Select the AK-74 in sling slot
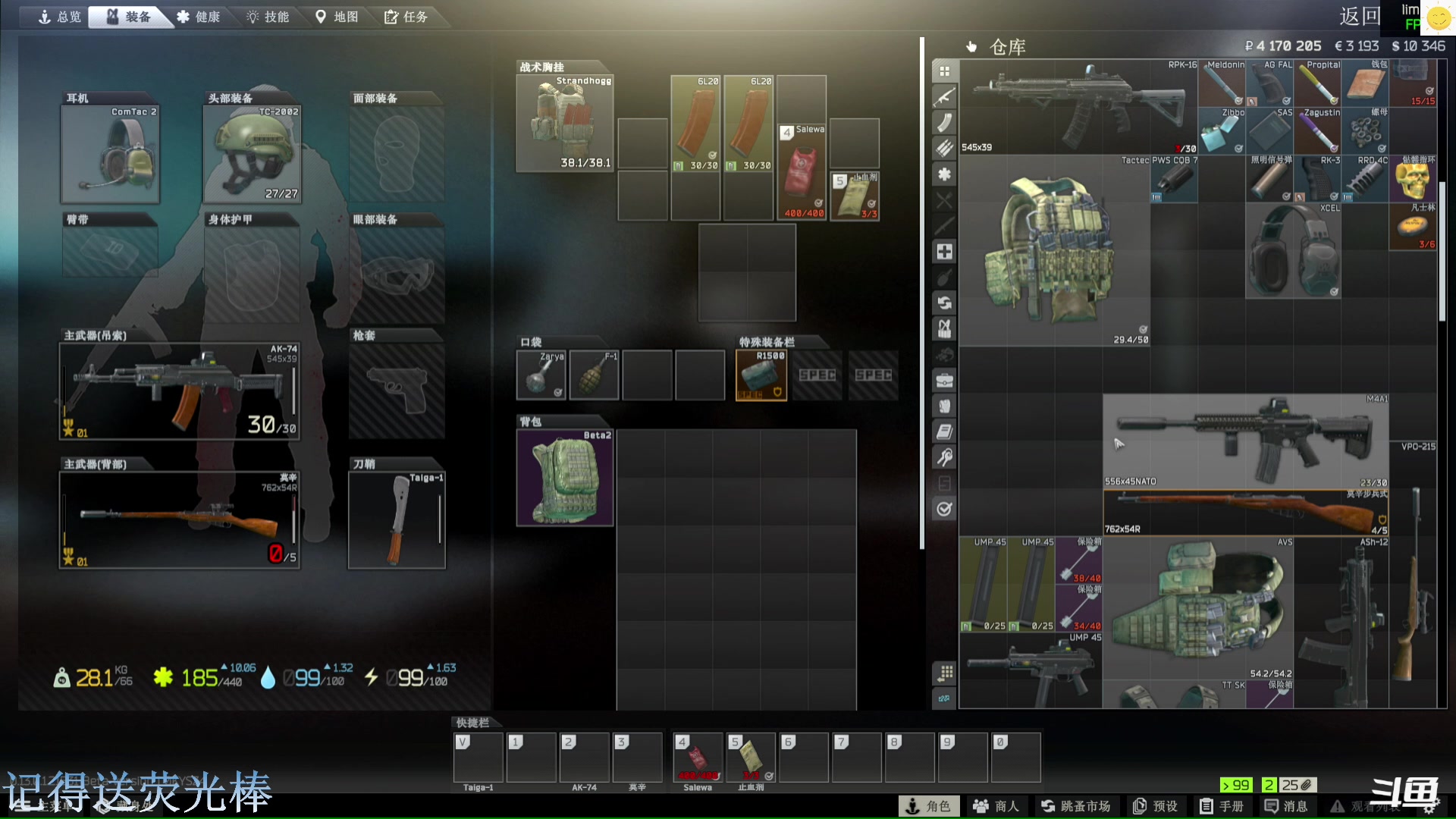The height and width of the screenshot is (819, 1456). (x=180, y=391)
